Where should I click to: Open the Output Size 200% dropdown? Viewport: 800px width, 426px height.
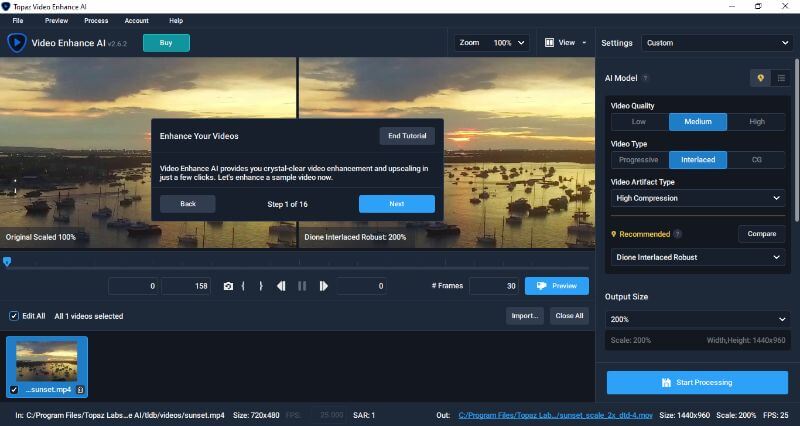coord(698,319)
